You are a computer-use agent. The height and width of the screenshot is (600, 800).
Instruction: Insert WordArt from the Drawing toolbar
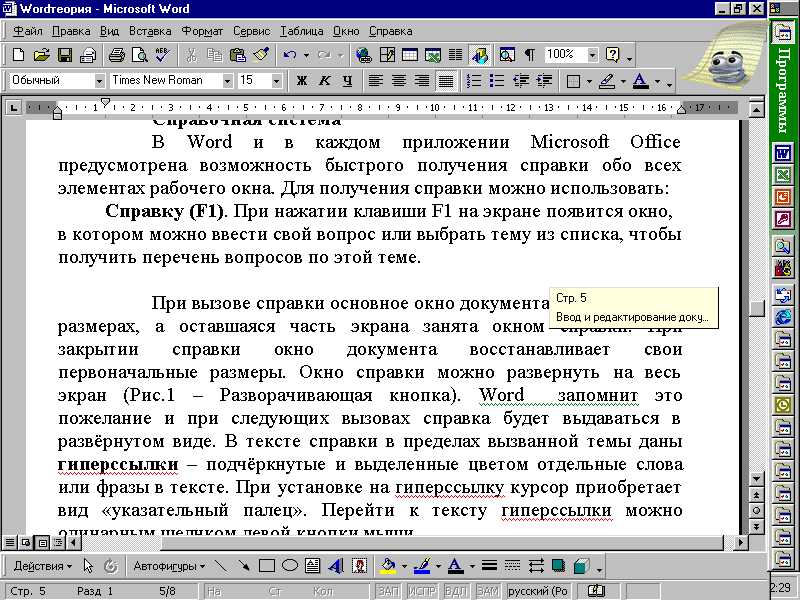pyautogui.click(x=336, y=565)
